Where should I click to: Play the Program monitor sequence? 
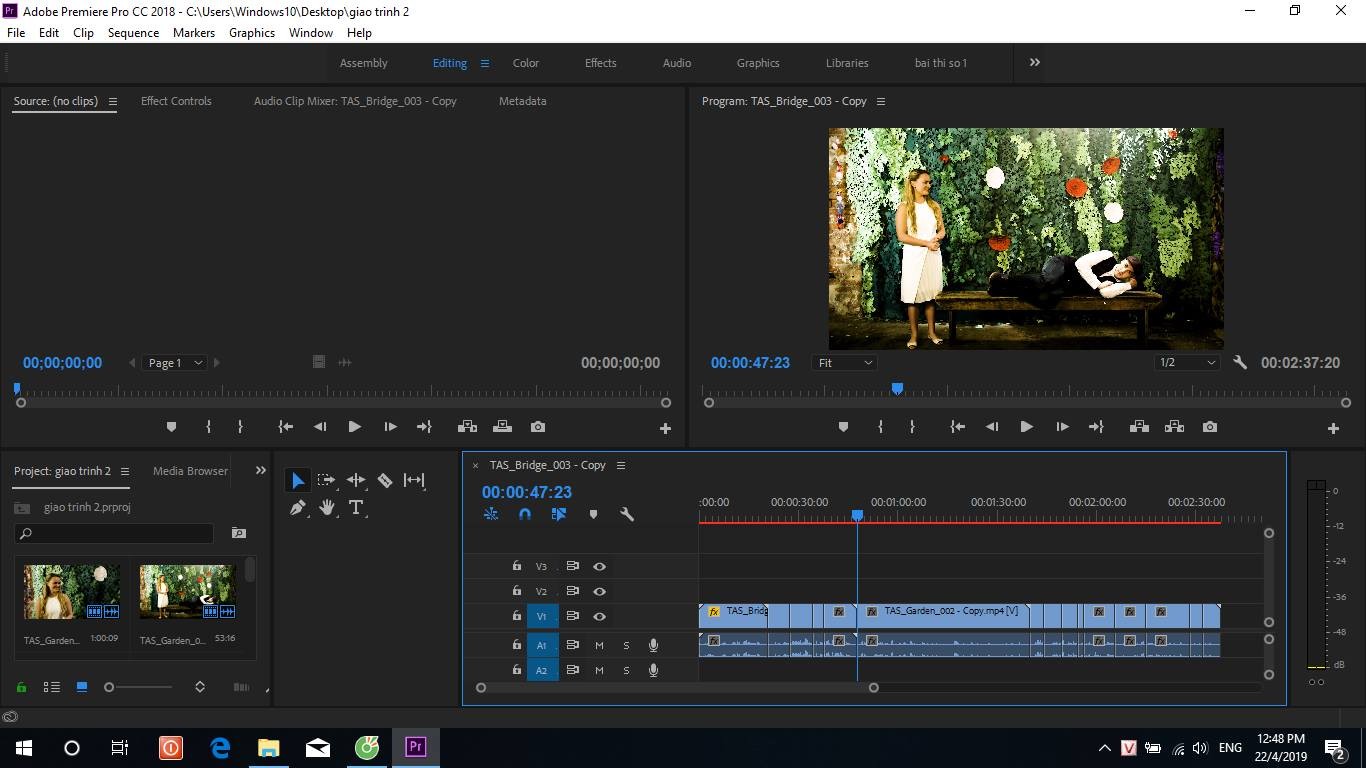[x=1026, y=427]
